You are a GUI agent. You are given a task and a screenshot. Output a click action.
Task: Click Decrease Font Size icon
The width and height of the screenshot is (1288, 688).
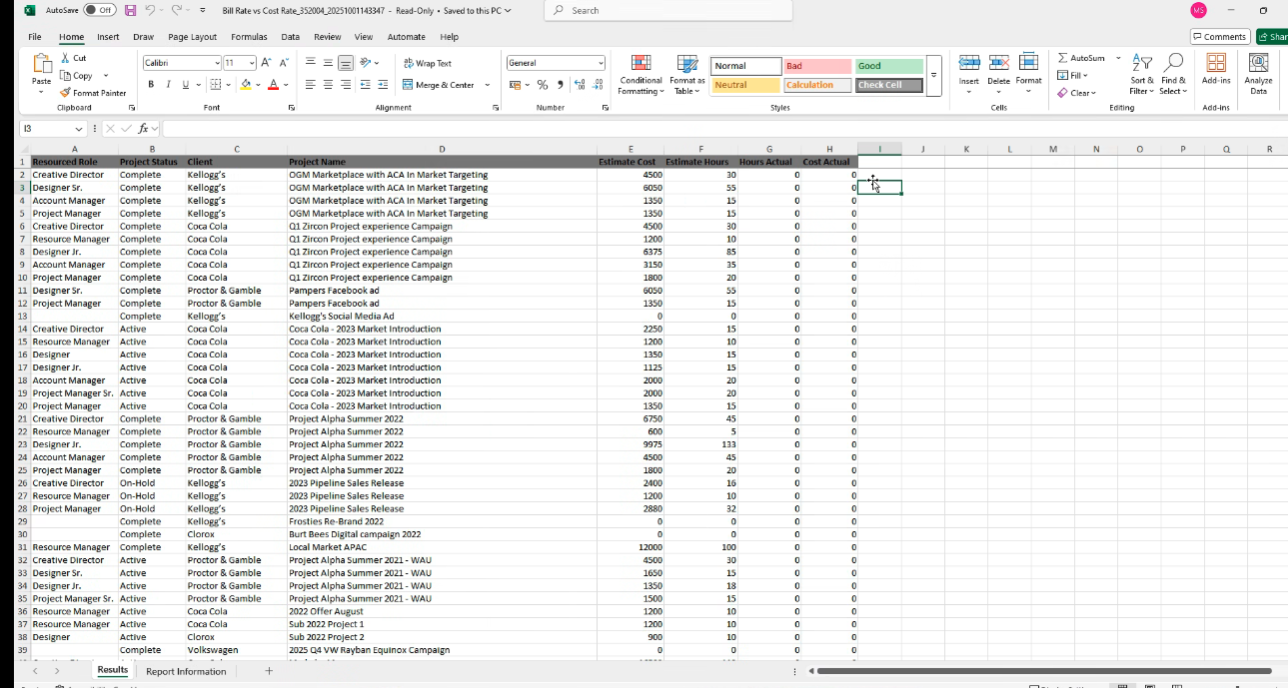[x=284, y=62]
